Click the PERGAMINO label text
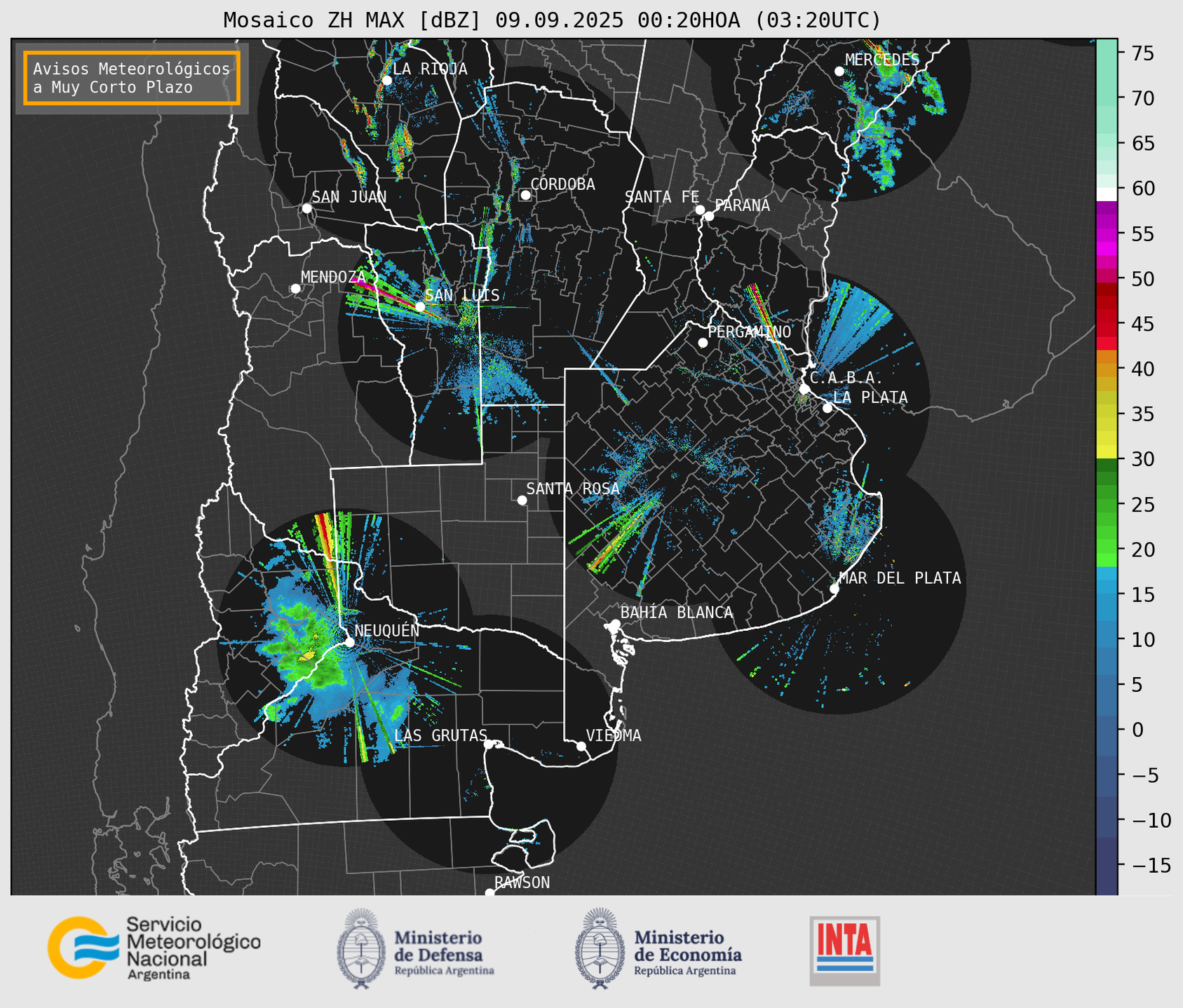1183x1008 pixels. coord(750,332)
